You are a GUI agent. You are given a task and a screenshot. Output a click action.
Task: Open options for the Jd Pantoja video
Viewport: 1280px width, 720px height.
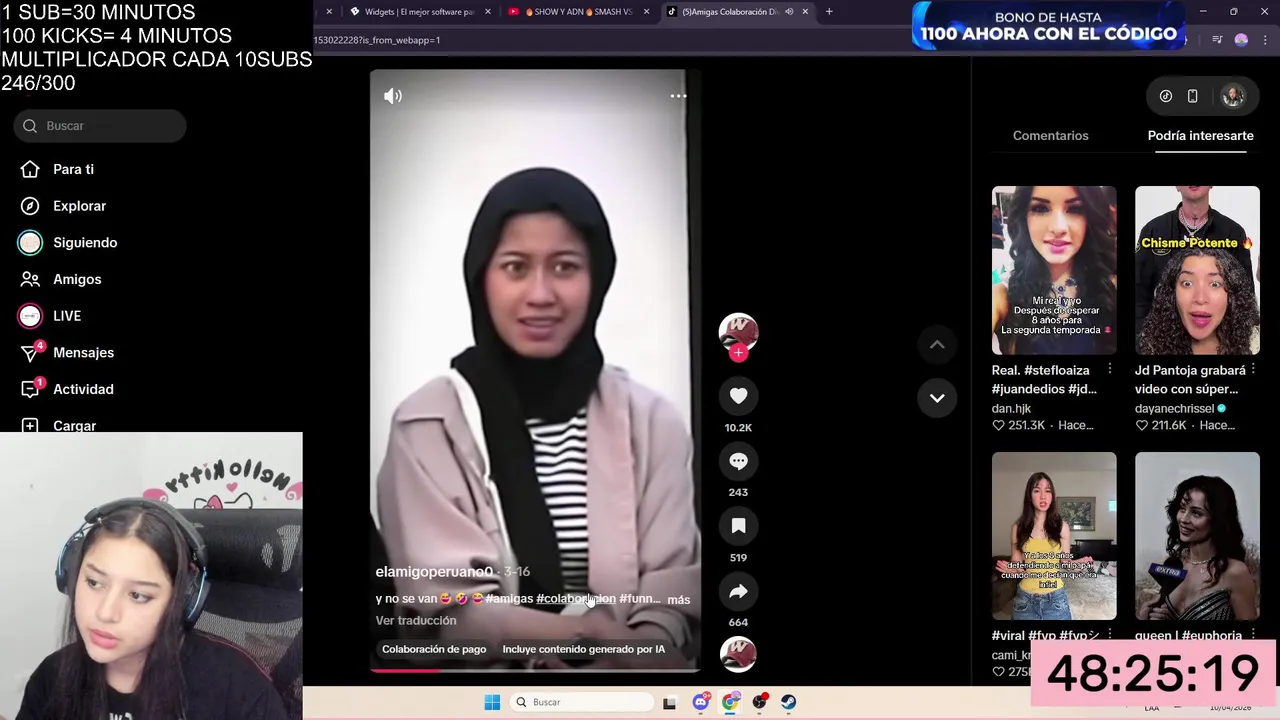pos(1252,370)
